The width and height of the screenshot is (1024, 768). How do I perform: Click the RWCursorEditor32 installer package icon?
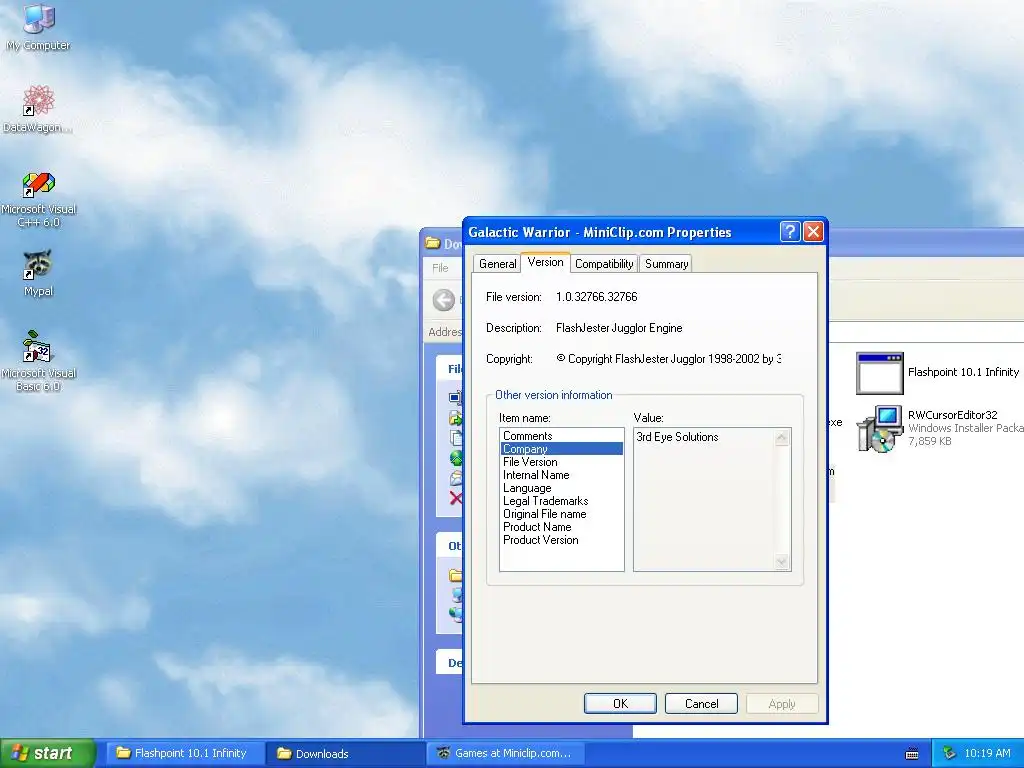click(x=880, y=428)
